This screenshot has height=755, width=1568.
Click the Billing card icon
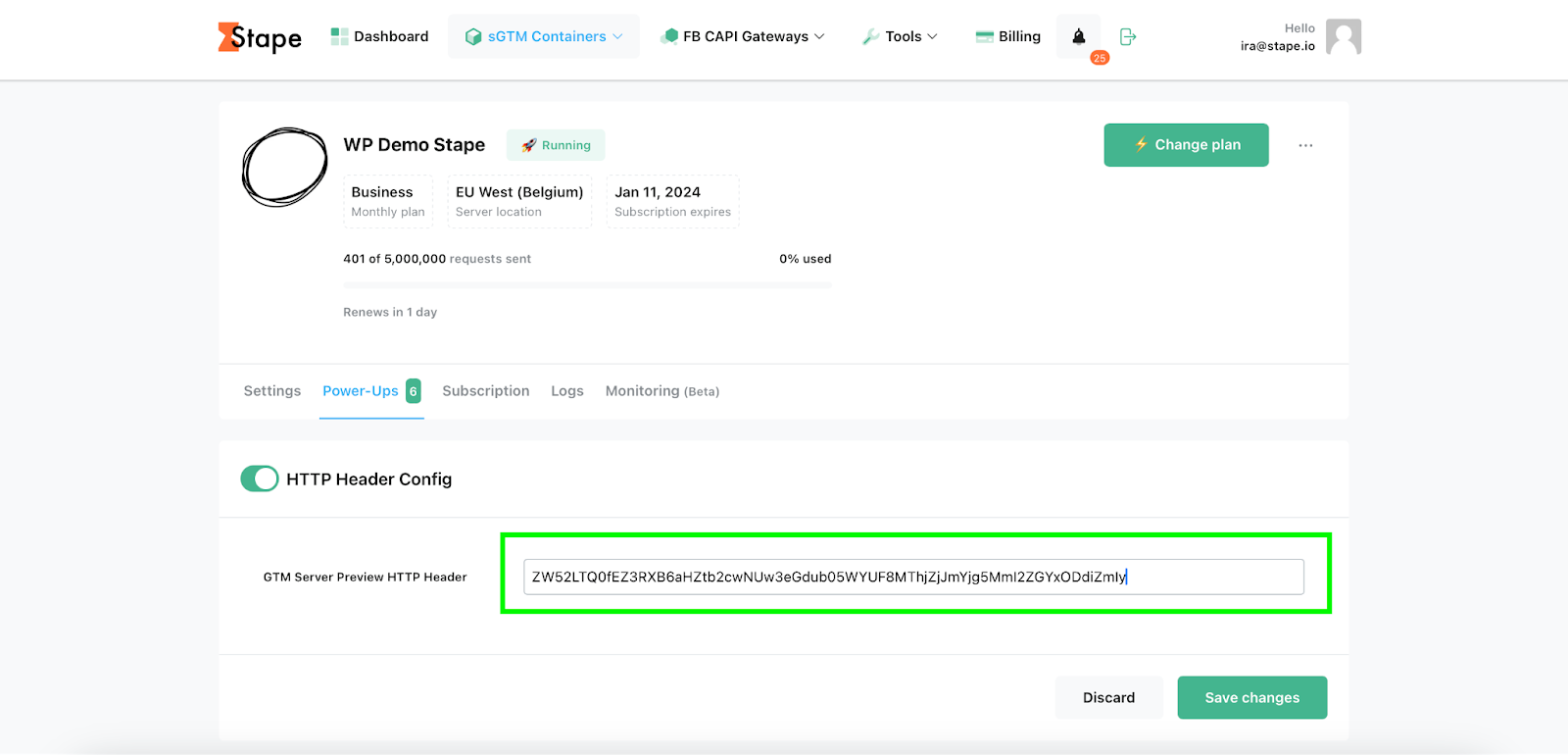click(x=985, y=37)
